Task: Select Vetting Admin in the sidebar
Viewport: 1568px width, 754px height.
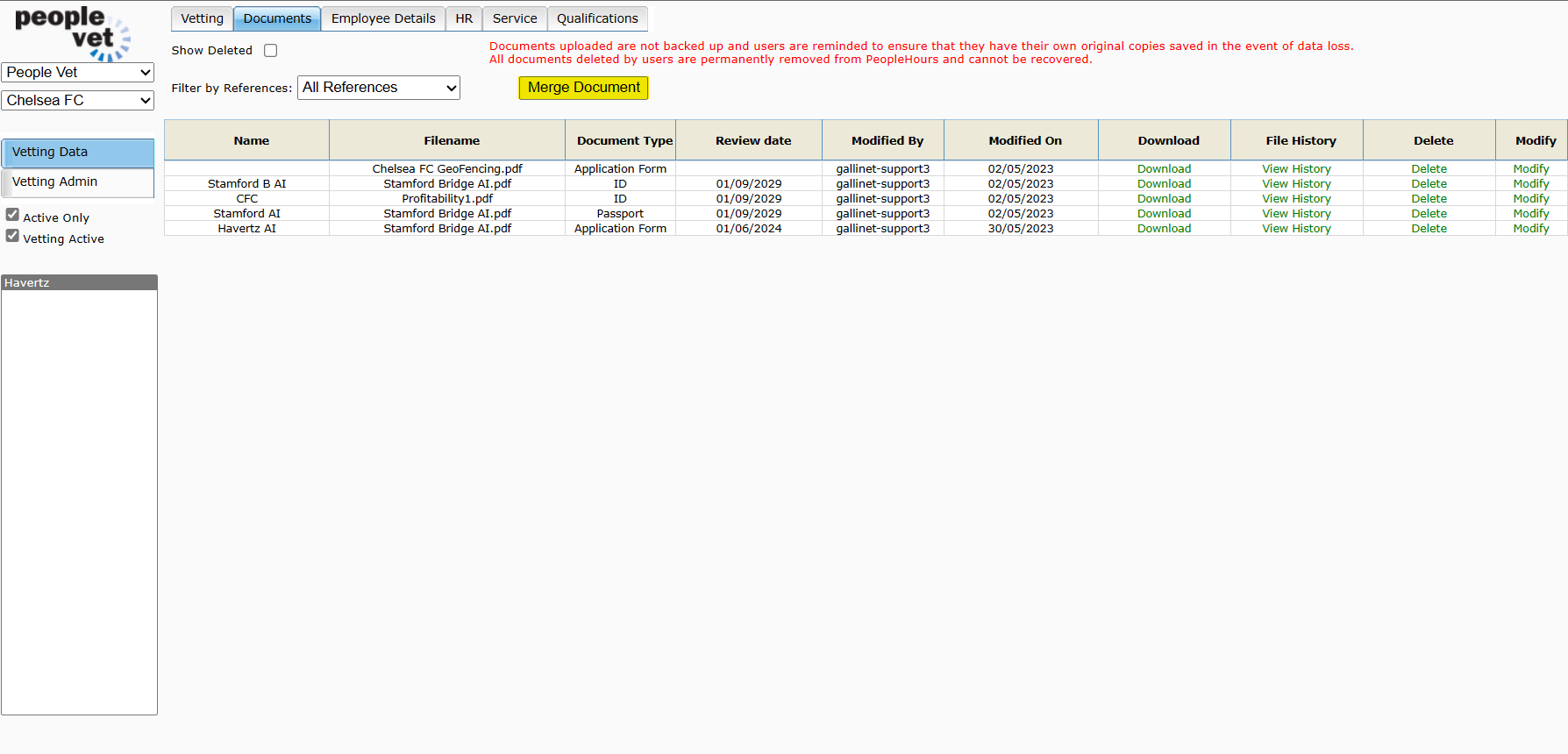Action: [77, 181]
